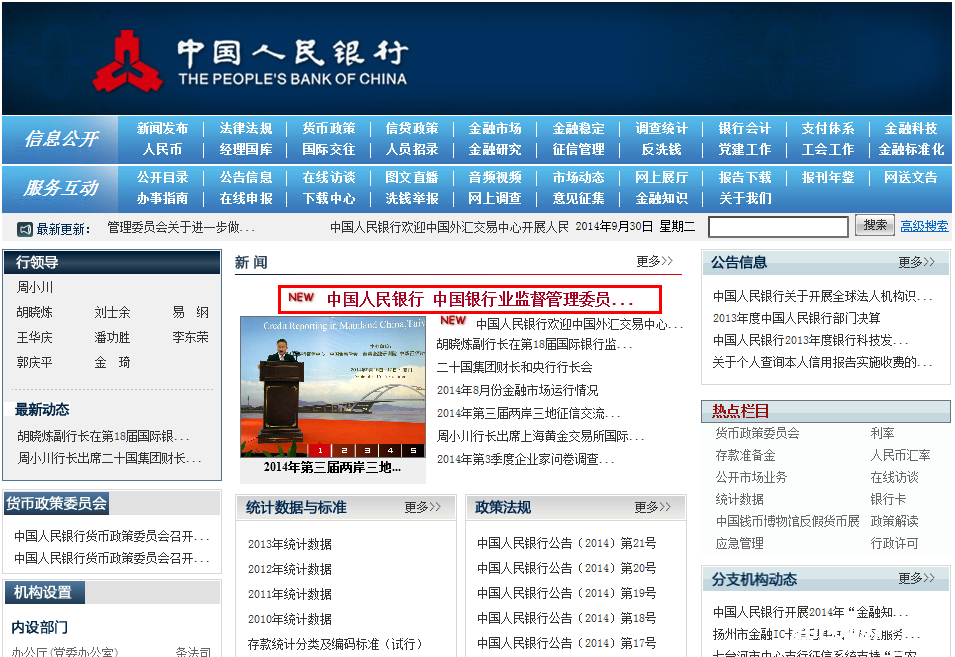Screen dimensions: 955x657
Task: Expand 更多 in the 政策法规 section
Action: click(x=652, y=507)
